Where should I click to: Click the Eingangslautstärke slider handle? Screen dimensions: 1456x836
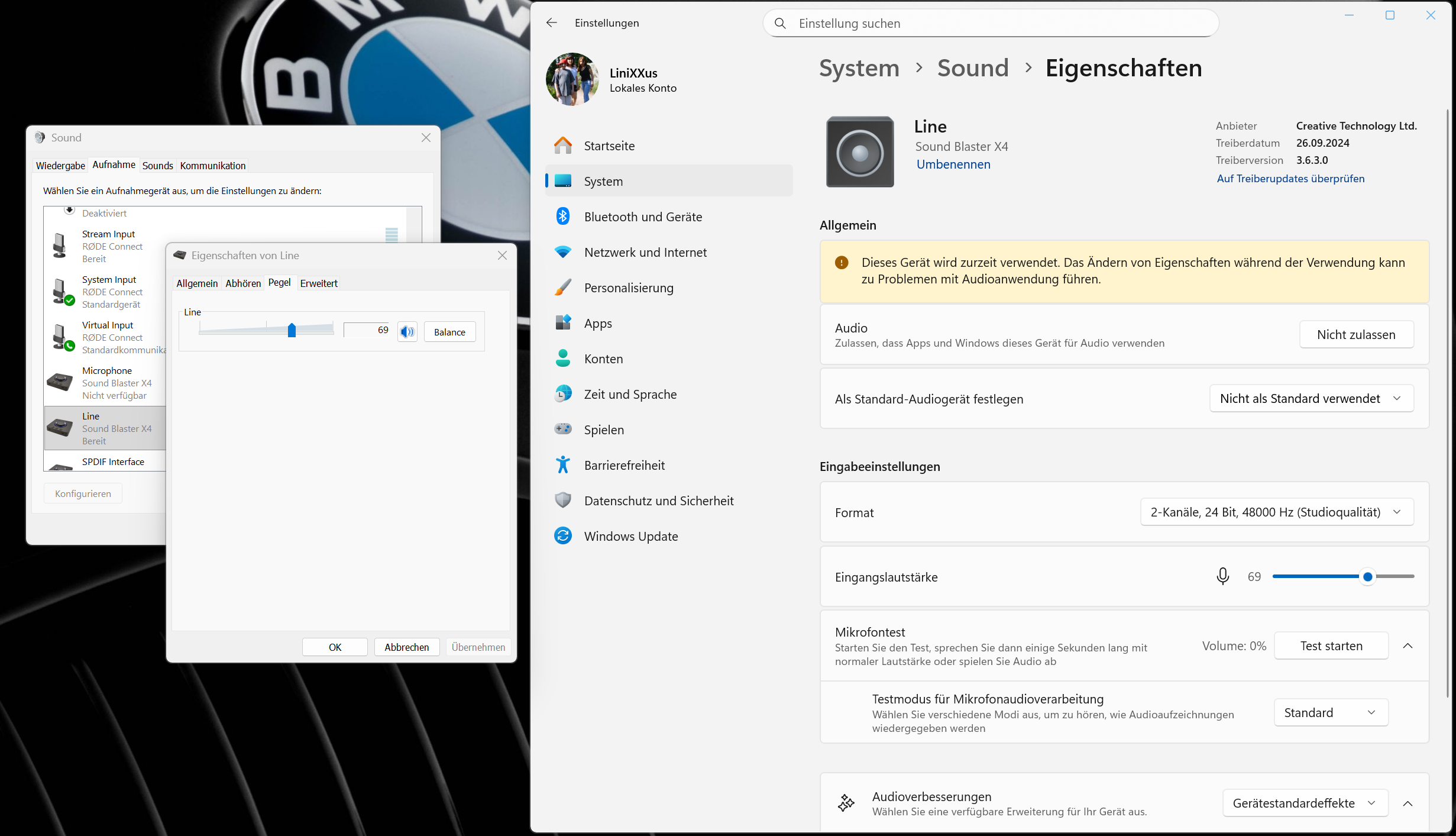point(1367,576)
